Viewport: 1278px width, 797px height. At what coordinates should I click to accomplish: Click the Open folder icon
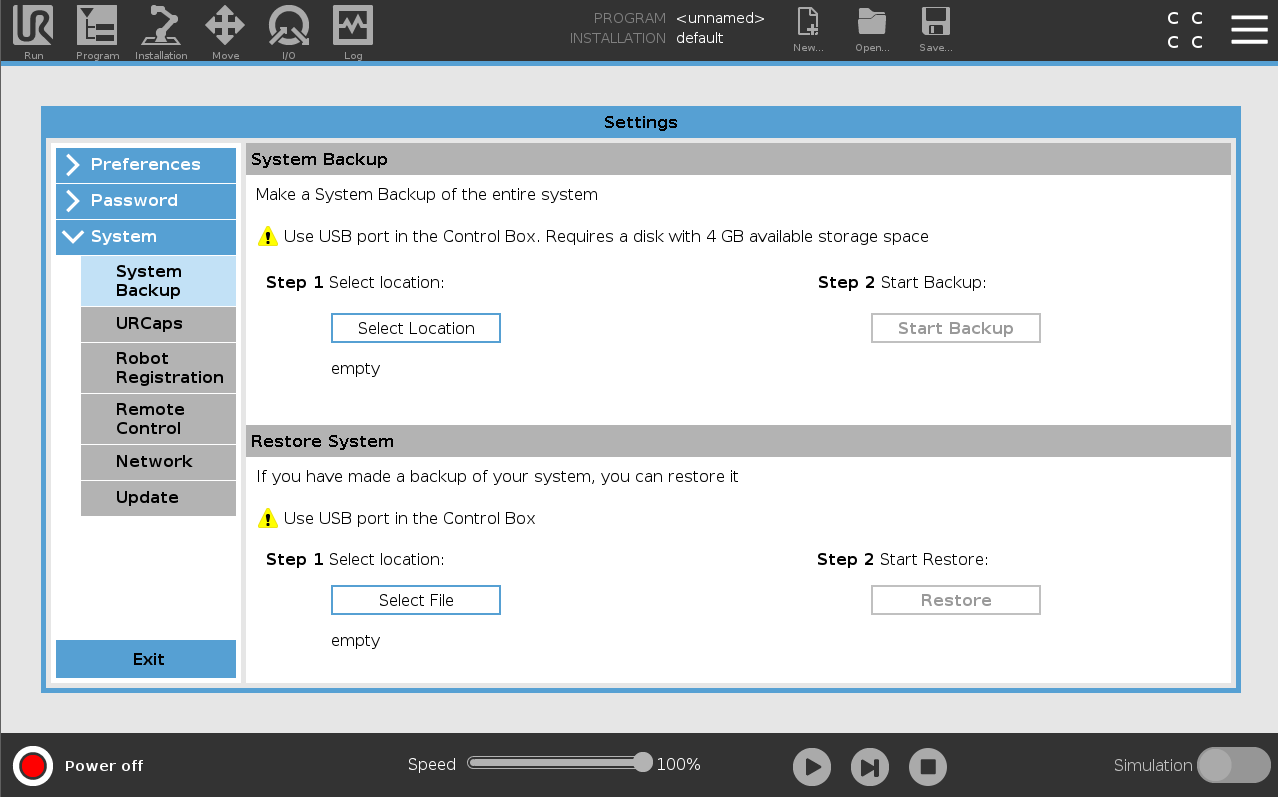[x=872, y=24]
